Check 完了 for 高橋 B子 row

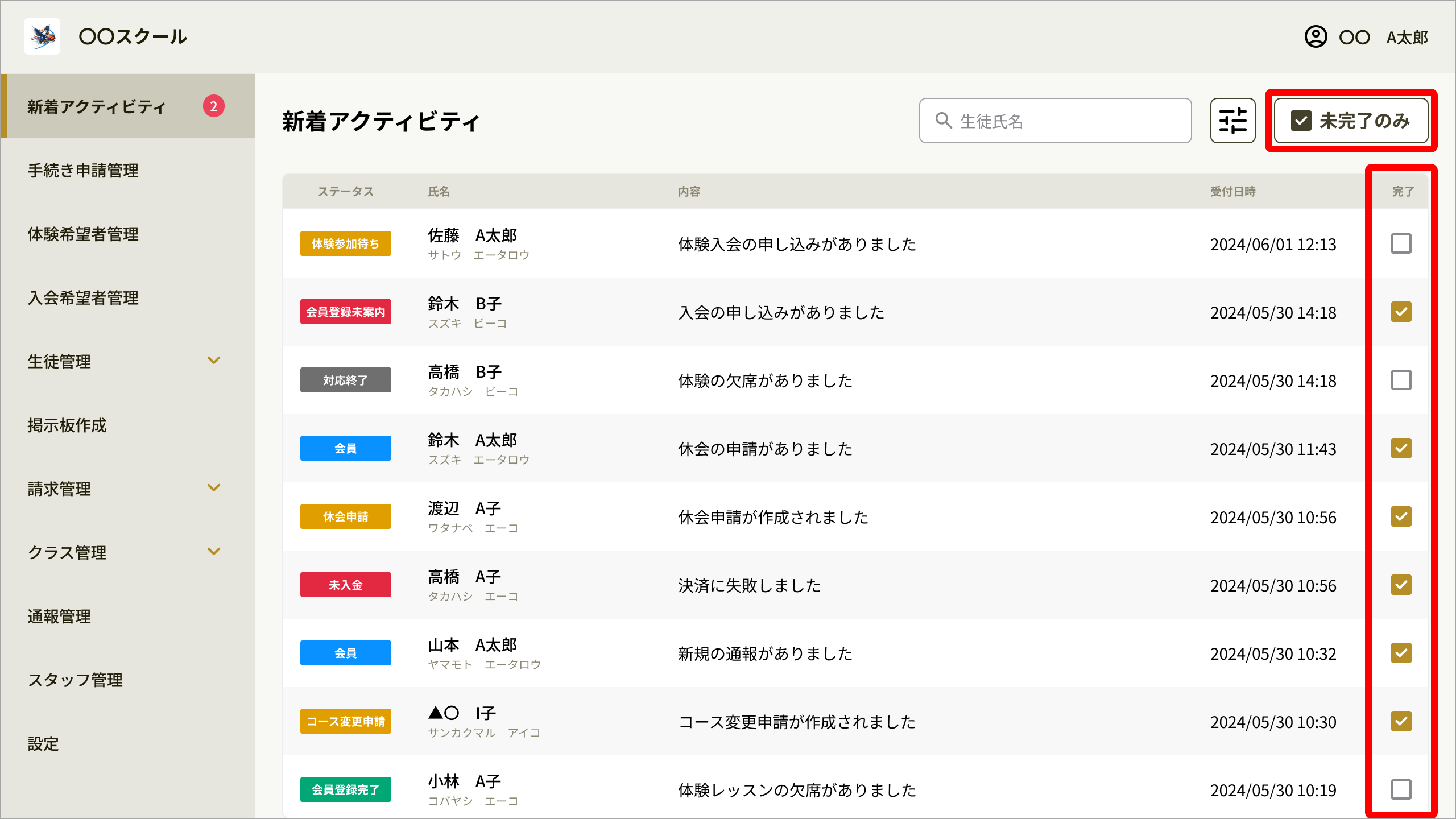coord(1401,380)
